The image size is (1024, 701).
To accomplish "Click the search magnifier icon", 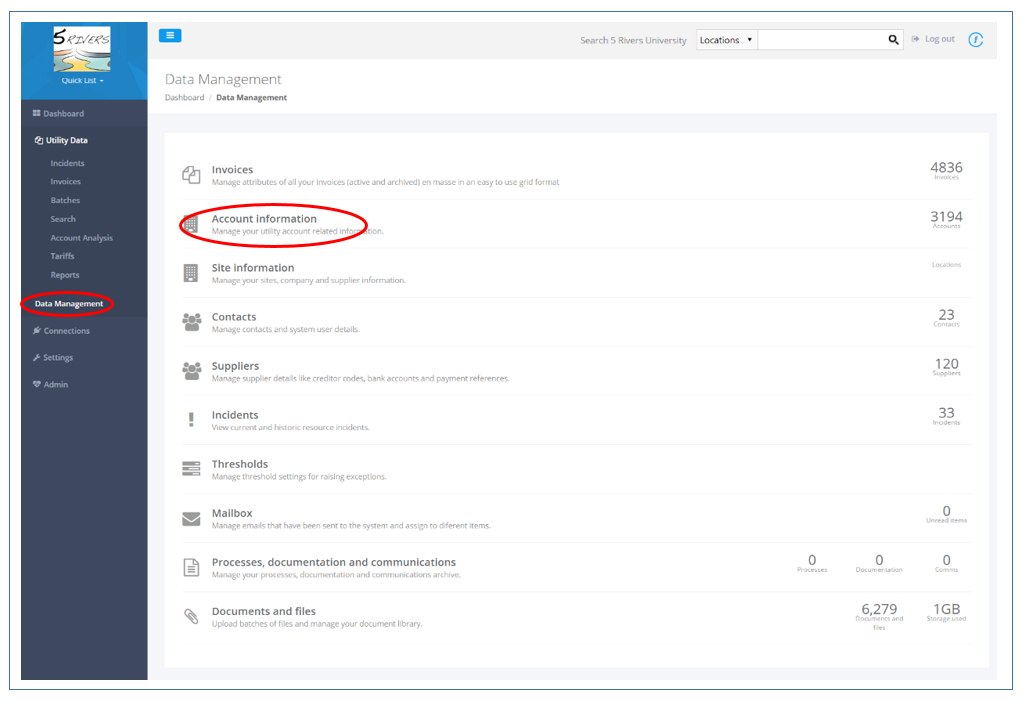I will pos(893,38).
